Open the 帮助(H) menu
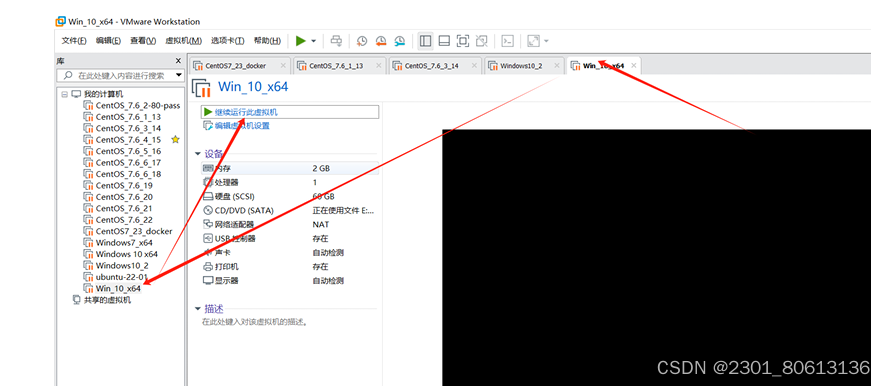The height and width of the screenshot is (387, 886). [x=267, y=41]
